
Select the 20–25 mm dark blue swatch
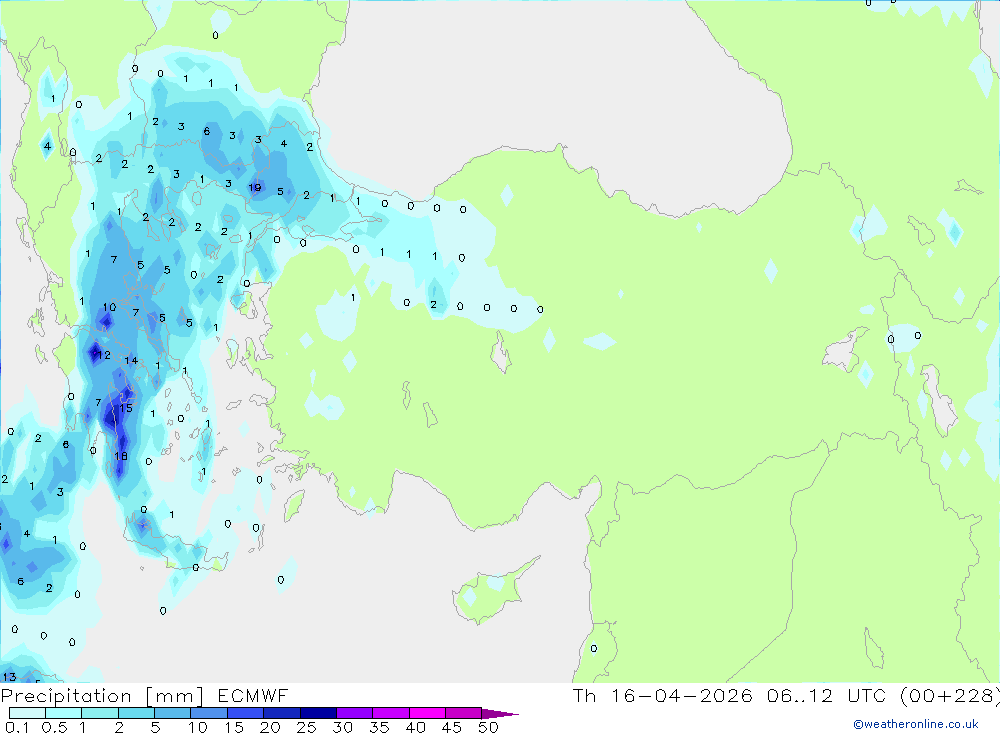pos(282,713)
